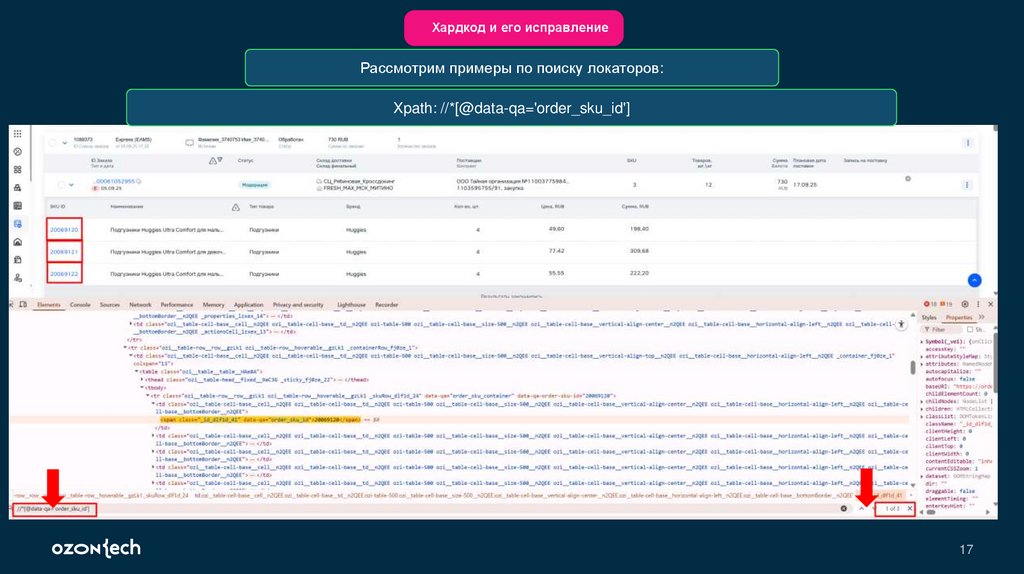The image size is (1024, 574).
Task: Click Filter field in Properties pane
Action: 942,330
